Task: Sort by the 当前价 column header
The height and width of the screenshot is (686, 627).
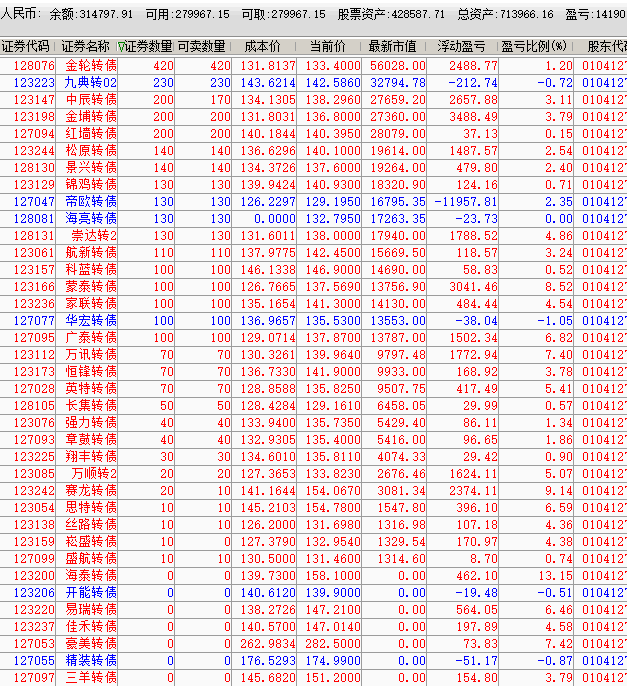Action: [x=328, y=46]
